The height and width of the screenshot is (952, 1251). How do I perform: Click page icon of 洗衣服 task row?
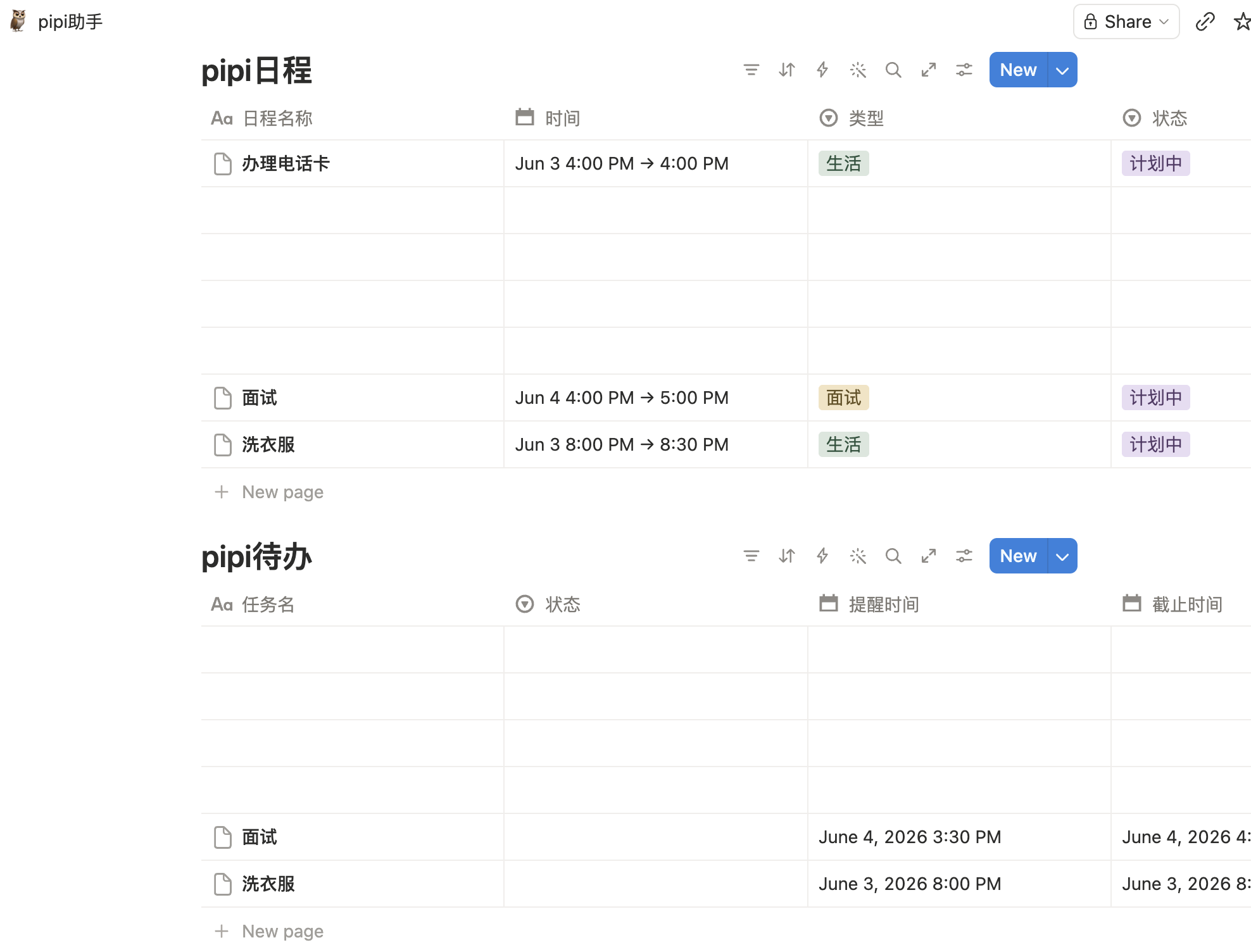222,884
